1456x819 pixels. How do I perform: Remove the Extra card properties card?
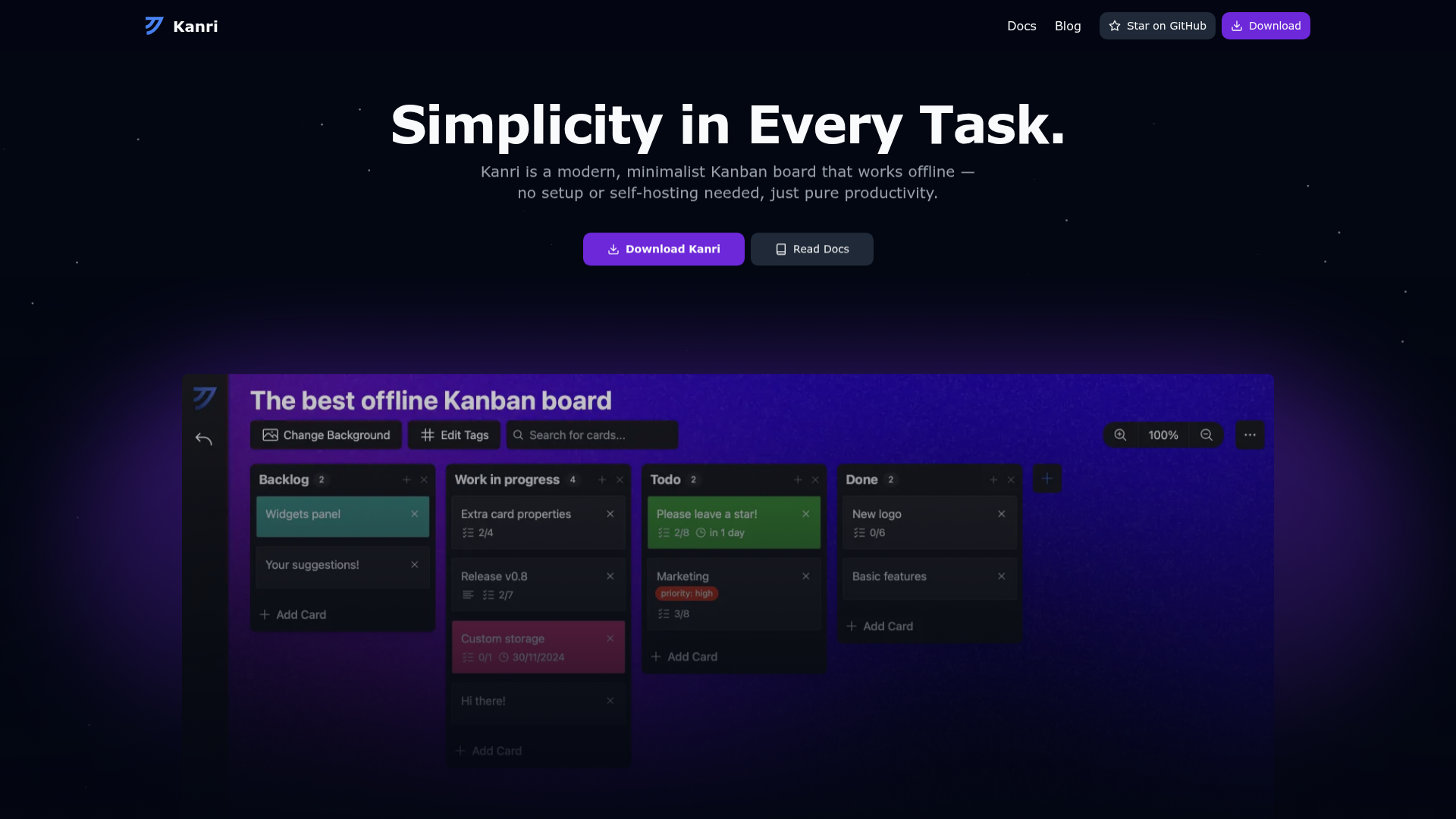coord(610,514)
